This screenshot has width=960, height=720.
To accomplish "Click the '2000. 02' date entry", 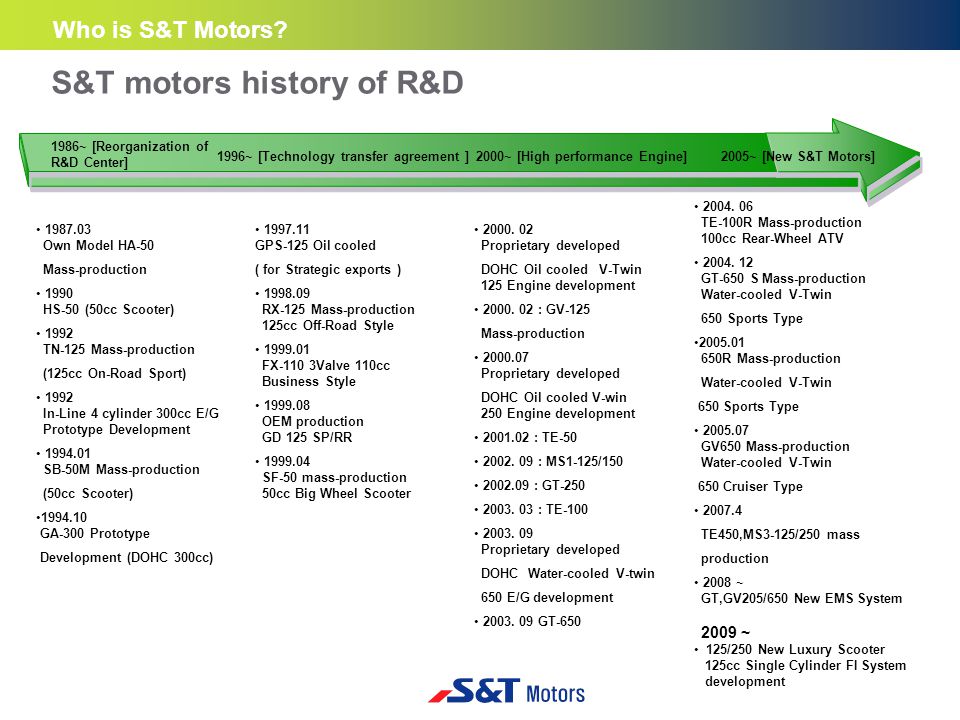I will tap(508, 230).
